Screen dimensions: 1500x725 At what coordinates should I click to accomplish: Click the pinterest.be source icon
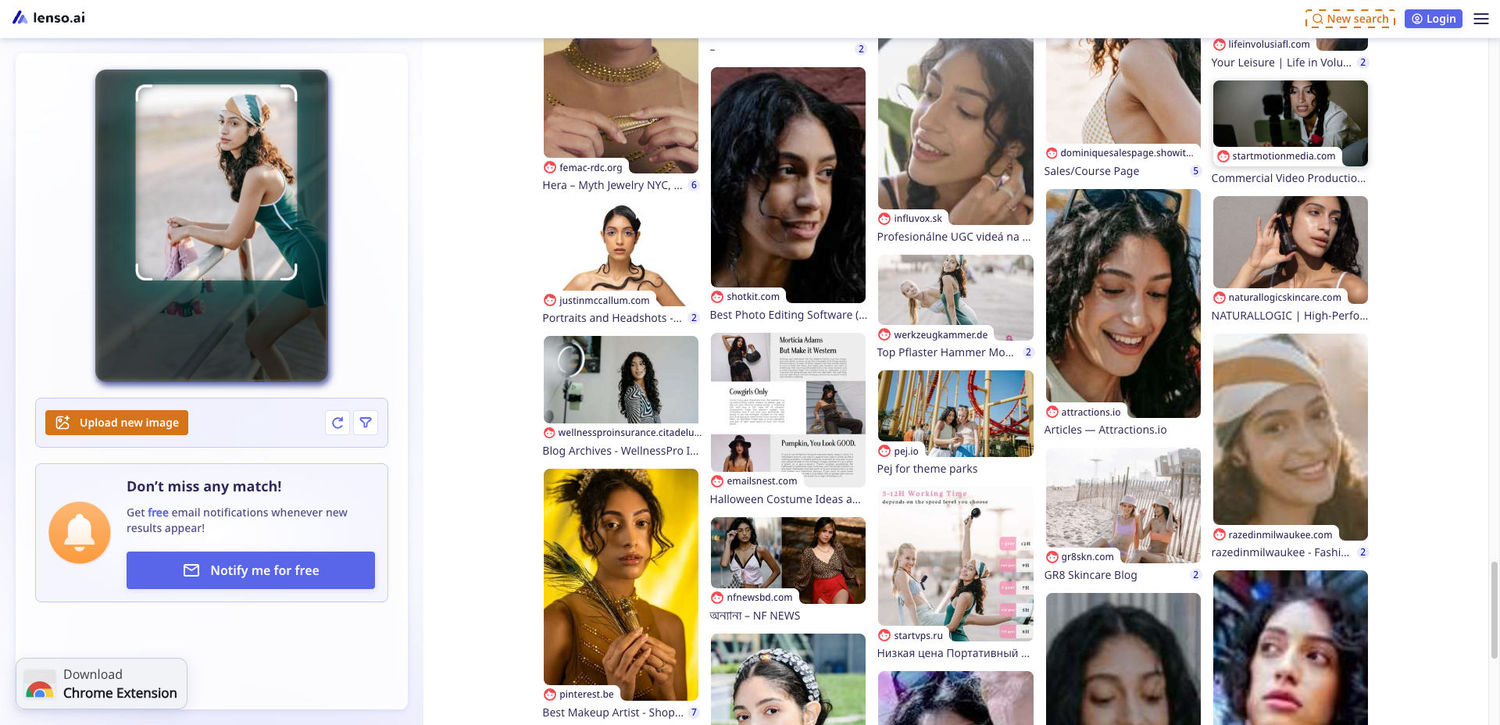pyautogui.click(x=550, y=694)
